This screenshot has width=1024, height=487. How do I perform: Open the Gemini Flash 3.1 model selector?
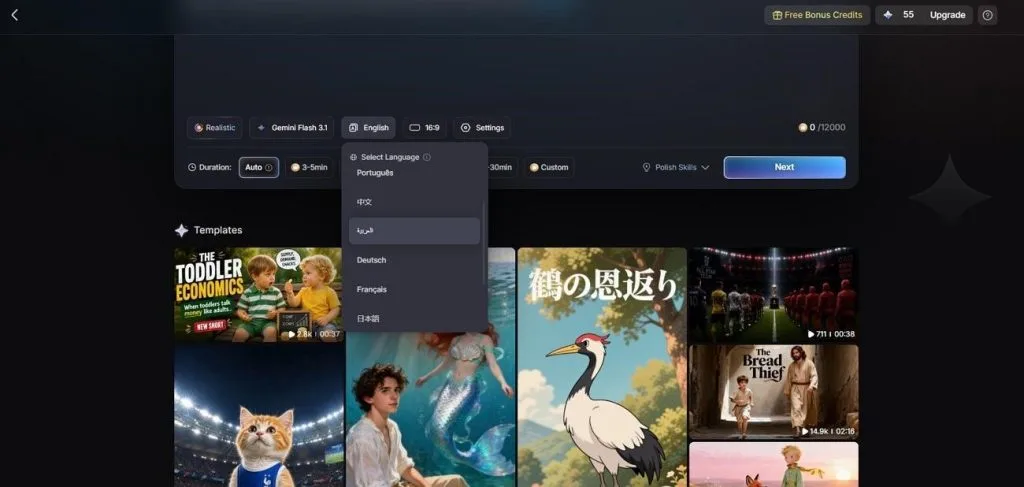[x=292, y=128]
